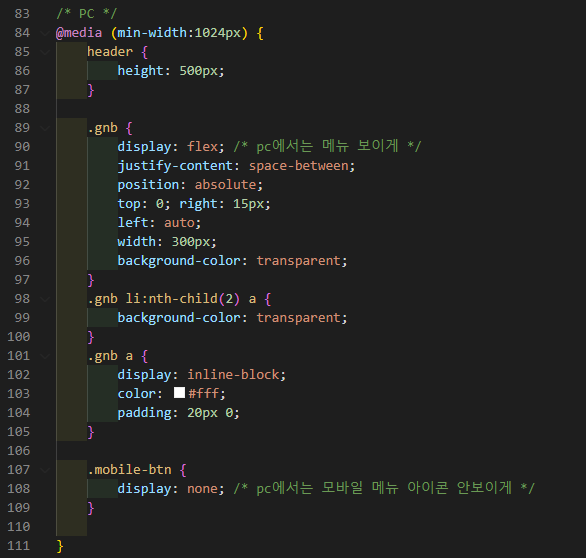Click the padding property name
Viewport: 586px width, 558px height.
coord(145,413)
